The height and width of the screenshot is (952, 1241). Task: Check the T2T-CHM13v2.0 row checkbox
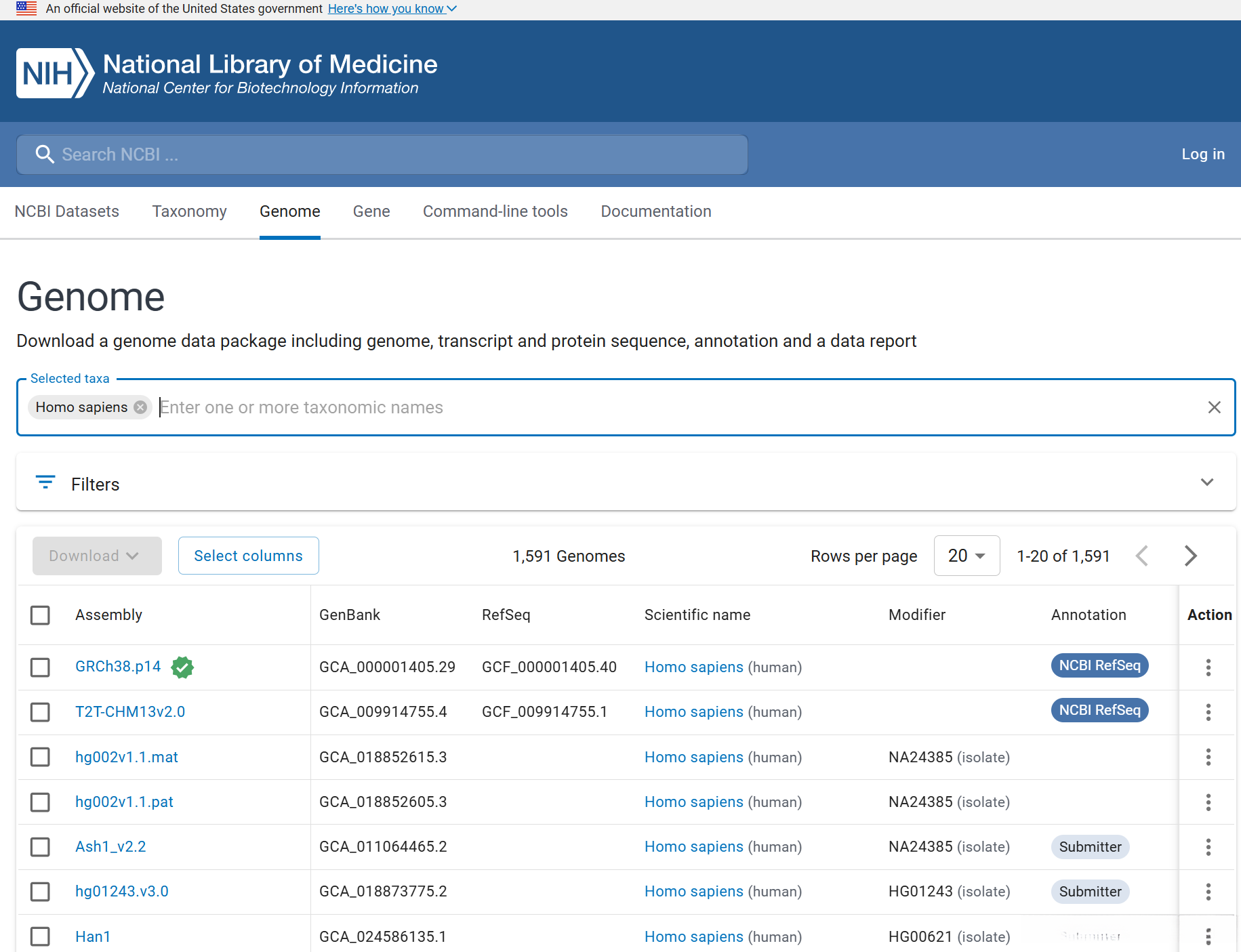tap(40, 712)
